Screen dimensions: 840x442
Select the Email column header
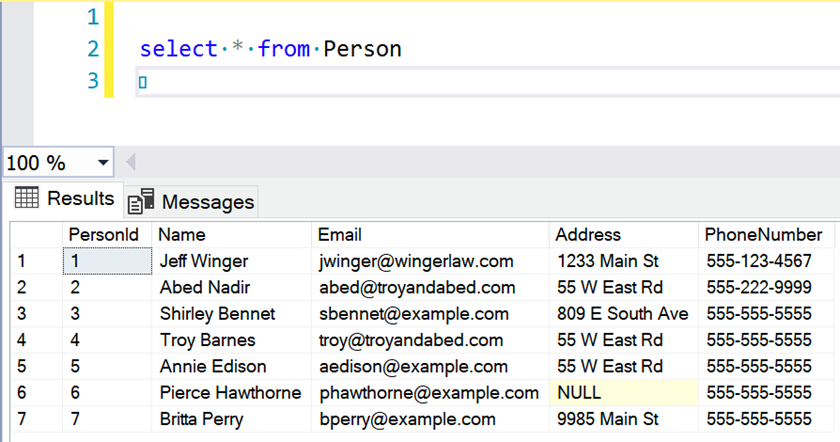click(x=430, y=235)
